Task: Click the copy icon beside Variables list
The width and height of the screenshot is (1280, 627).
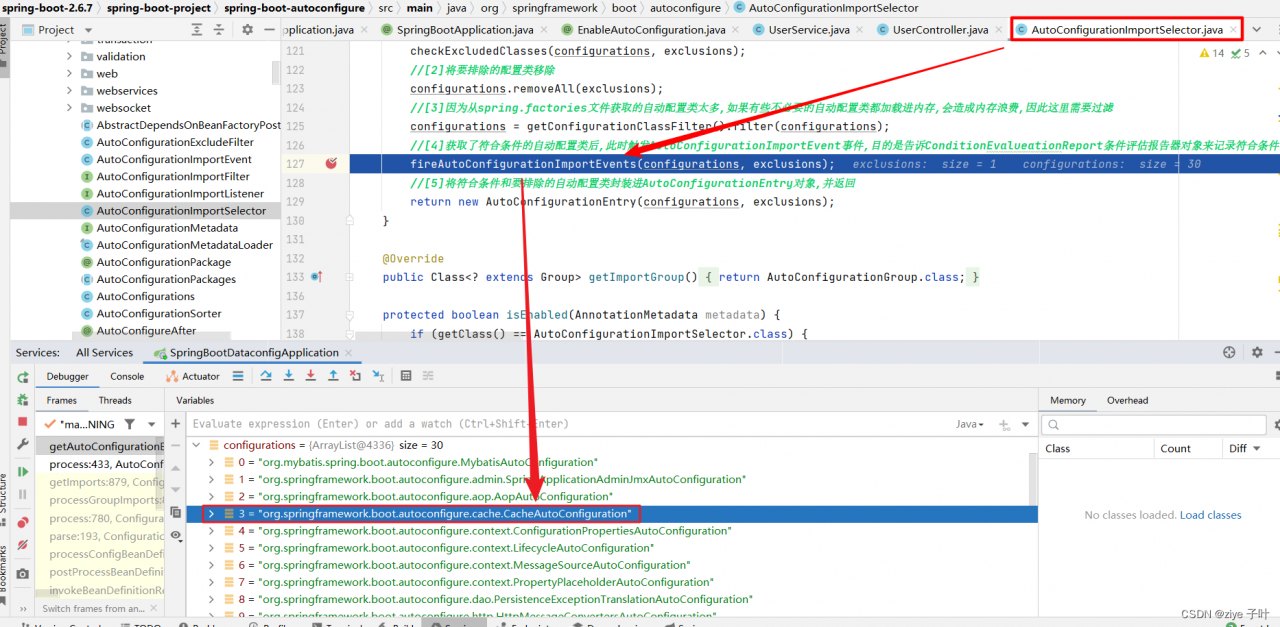Action: click(x=176, y=513)
